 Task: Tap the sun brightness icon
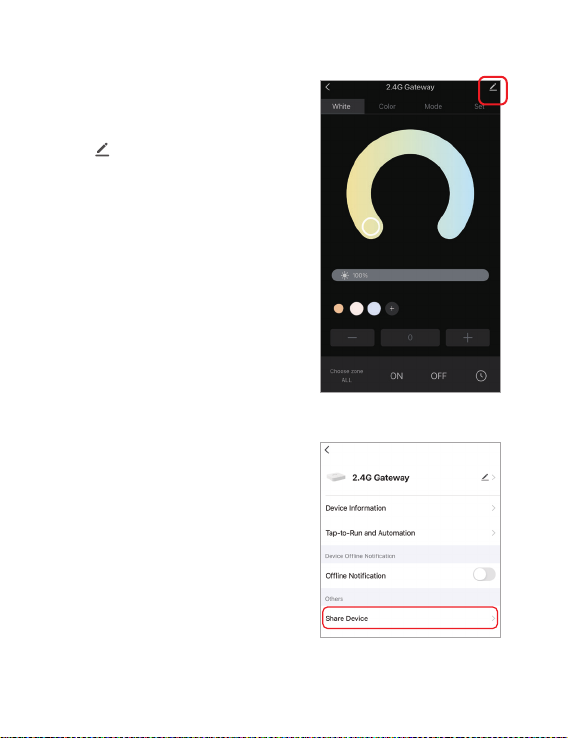click(x=345, y=275)
